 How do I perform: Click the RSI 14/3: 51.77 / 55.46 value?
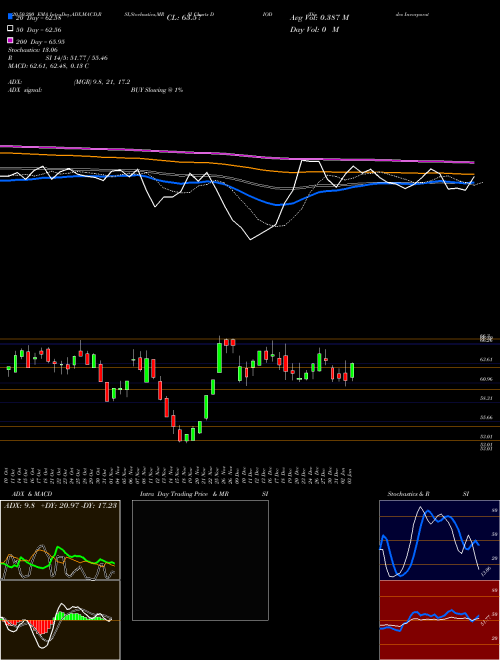click(77, 58)
